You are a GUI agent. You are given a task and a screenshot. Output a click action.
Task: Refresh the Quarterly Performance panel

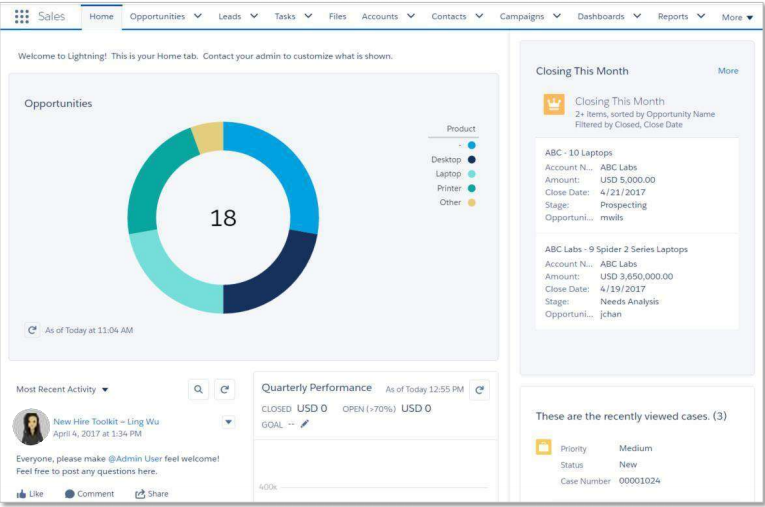point(481,389)
